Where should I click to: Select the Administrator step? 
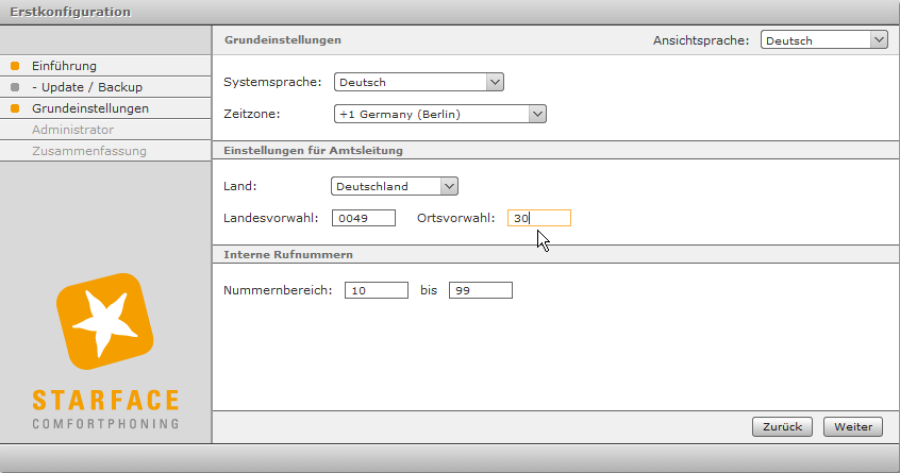coord(106,129)
